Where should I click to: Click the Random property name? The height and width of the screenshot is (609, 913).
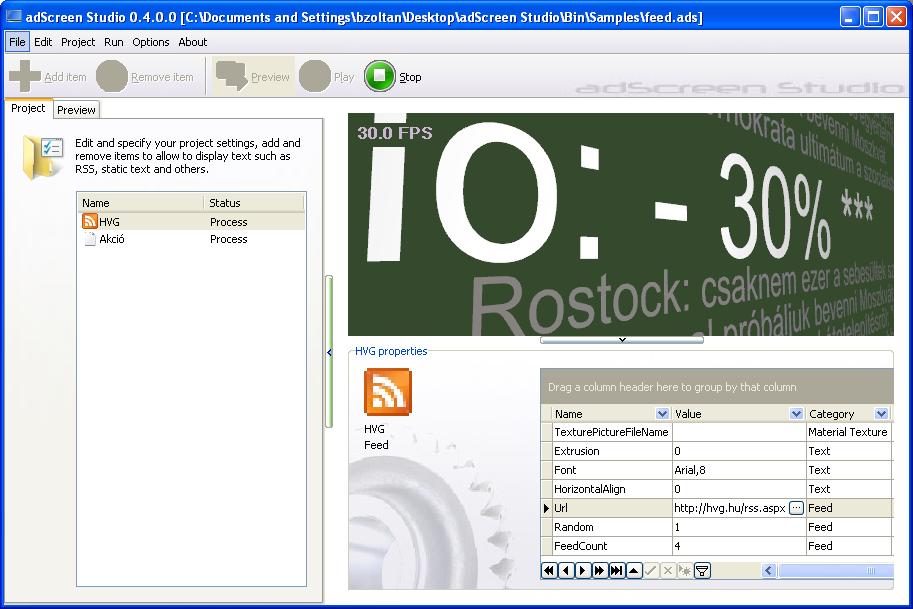[x=574, y=527]
